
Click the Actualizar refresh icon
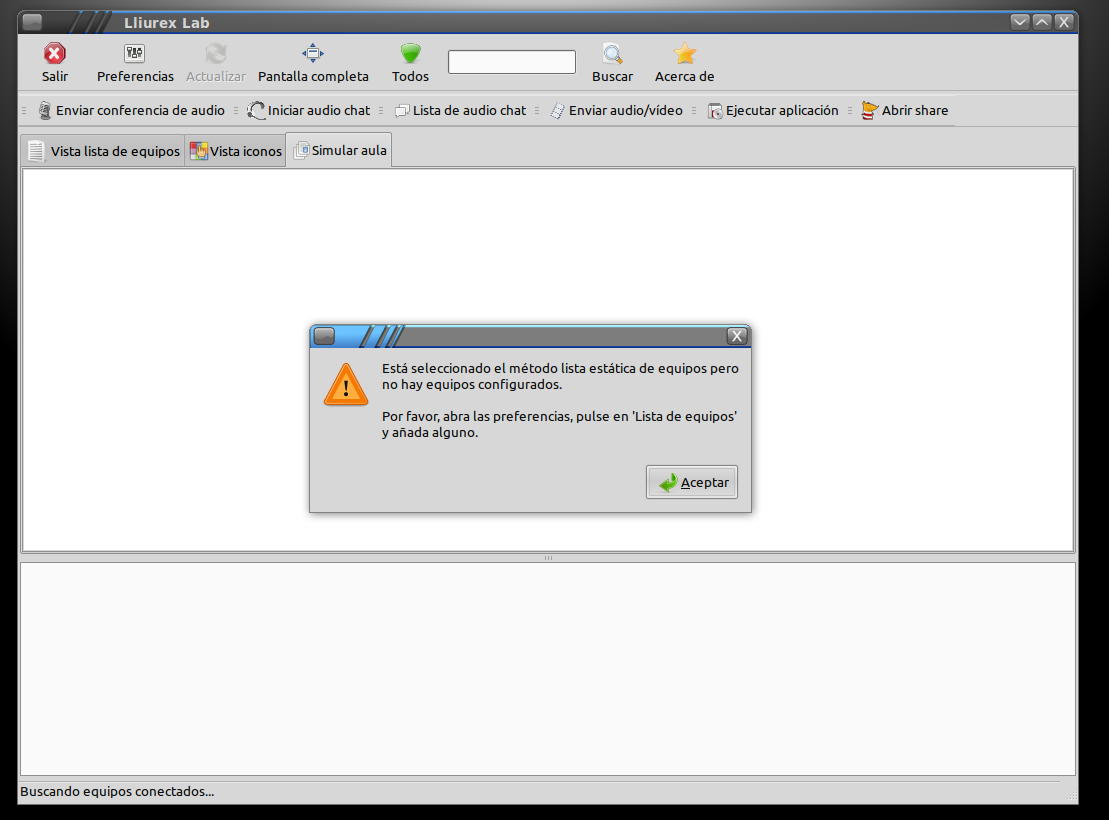[x=216, y=54]
